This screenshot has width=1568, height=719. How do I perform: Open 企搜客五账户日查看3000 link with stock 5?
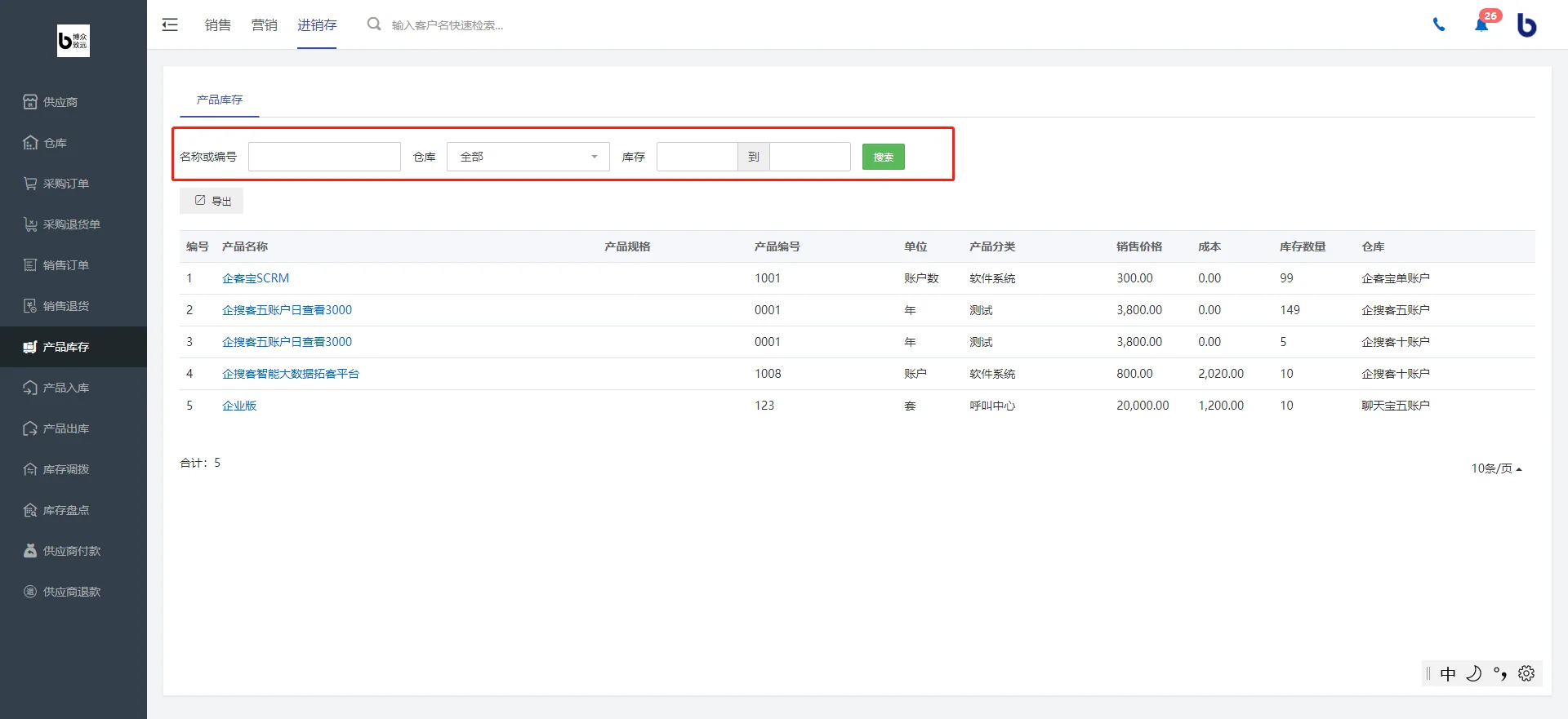[287, 342]
